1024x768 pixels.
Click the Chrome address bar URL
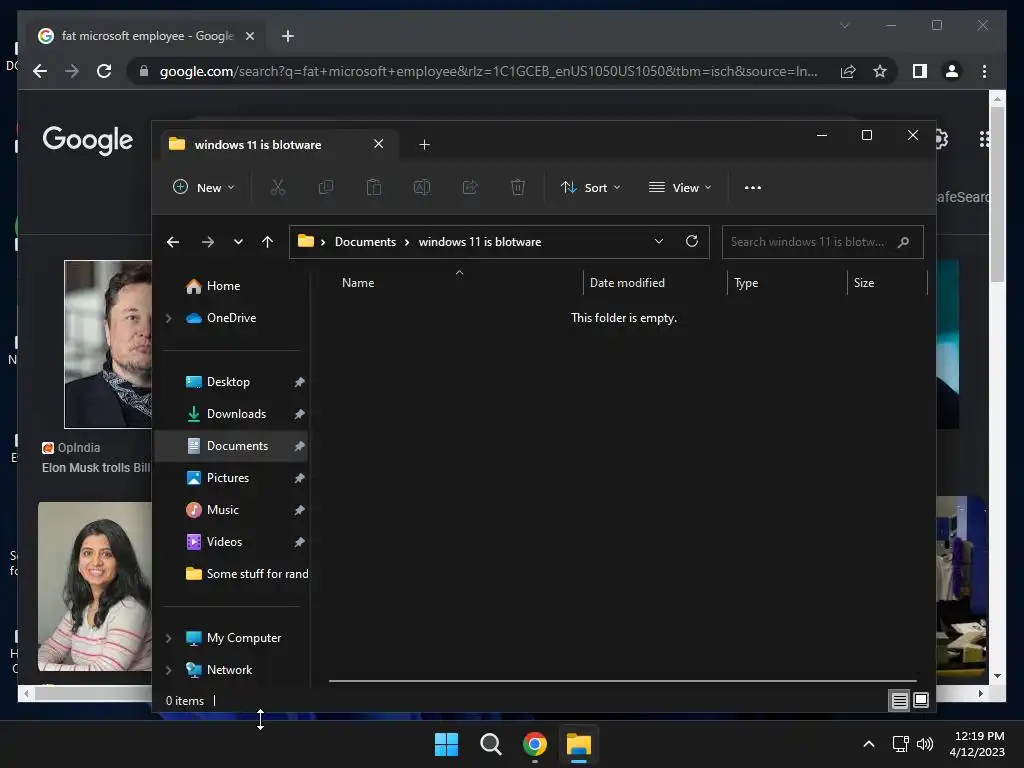tap(488, 71)
